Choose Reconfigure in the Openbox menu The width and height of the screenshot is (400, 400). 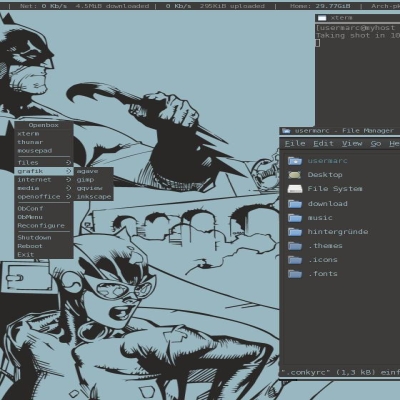43,226
